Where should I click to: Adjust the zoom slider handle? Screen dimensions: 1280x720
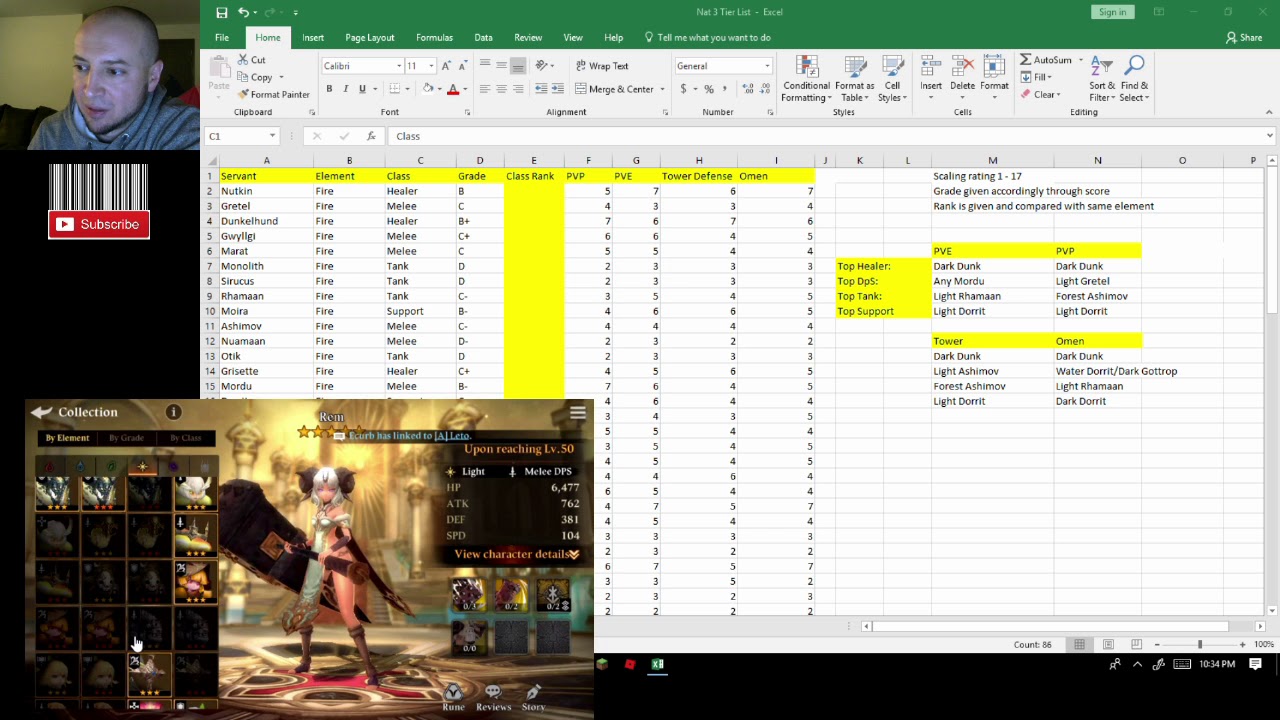(1200, 644)
